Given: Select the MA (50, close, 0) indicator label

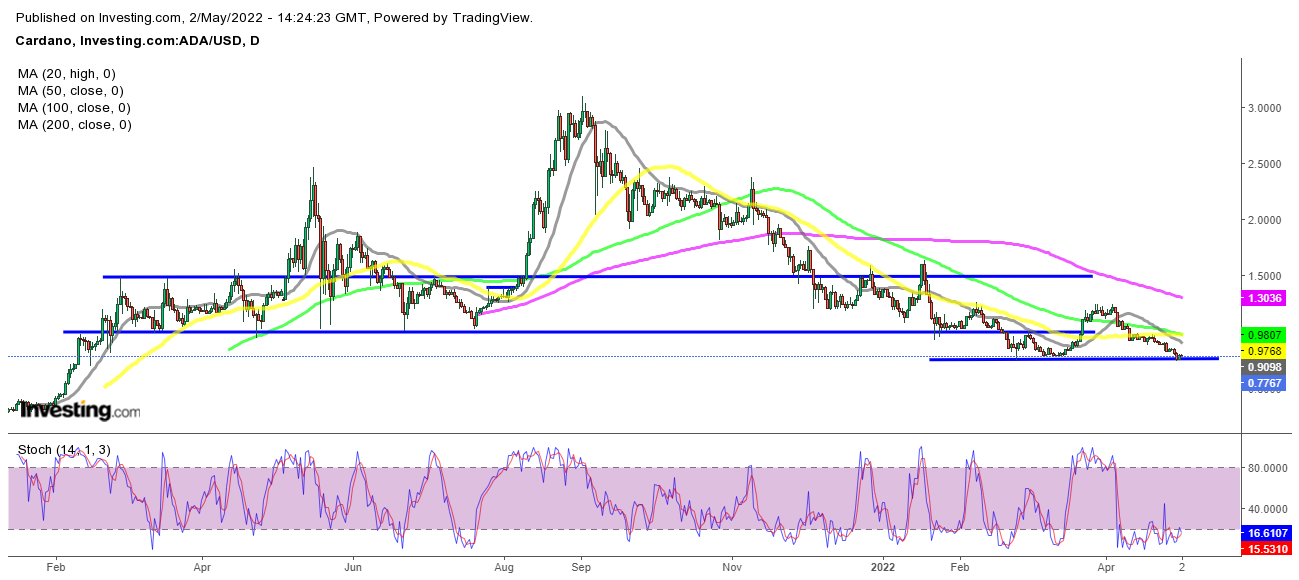Looking at the screenshot, I should pos(72,91).
